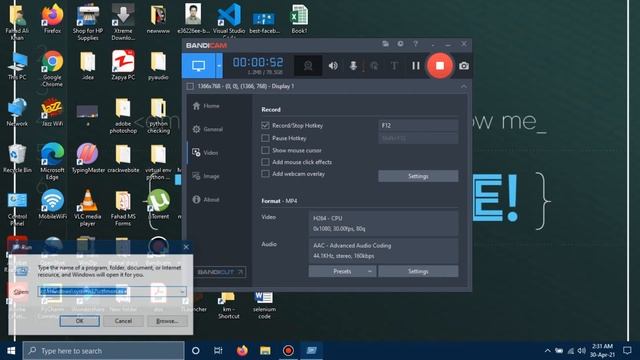Viewport: 640px width, 360px height.
Task: Select the Firefox desktop icon
Action: tap(52, 19)
